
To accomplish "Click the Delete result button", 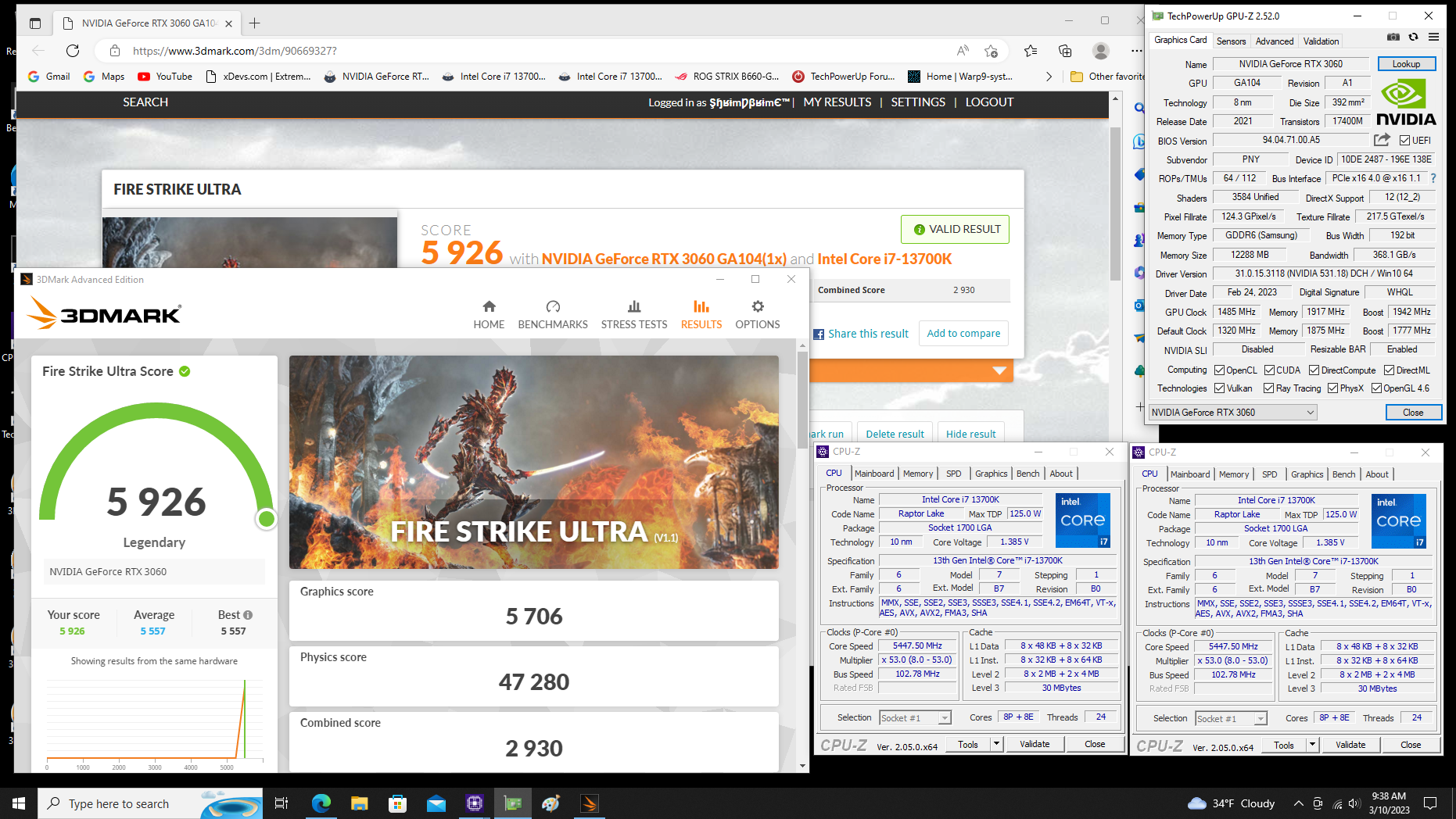I will tap(895, 434).
